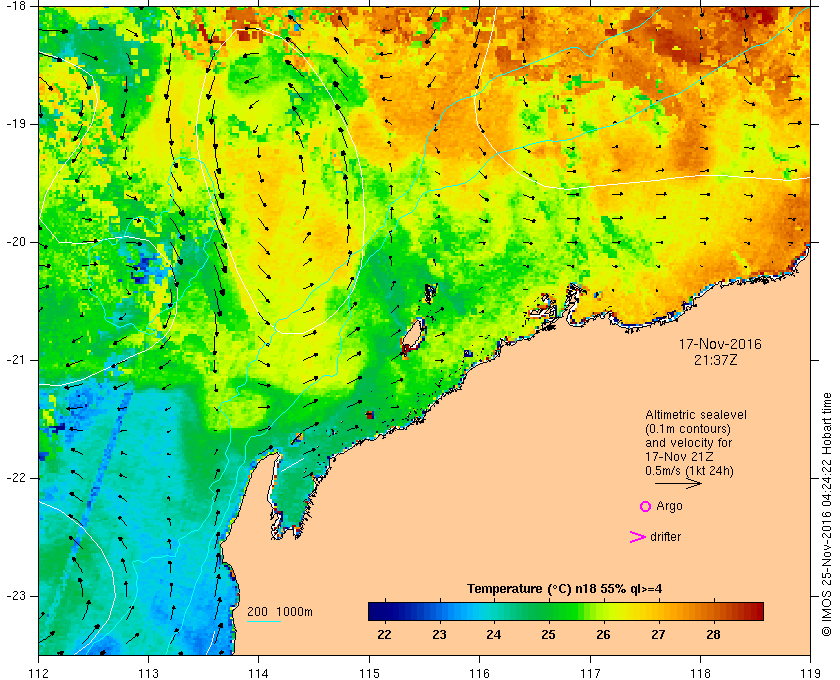The height and width of the screenshot is (680, 840).
Task: Click latitude axis label '-18'
Action: pyautogui.click(x=16, y=6)
